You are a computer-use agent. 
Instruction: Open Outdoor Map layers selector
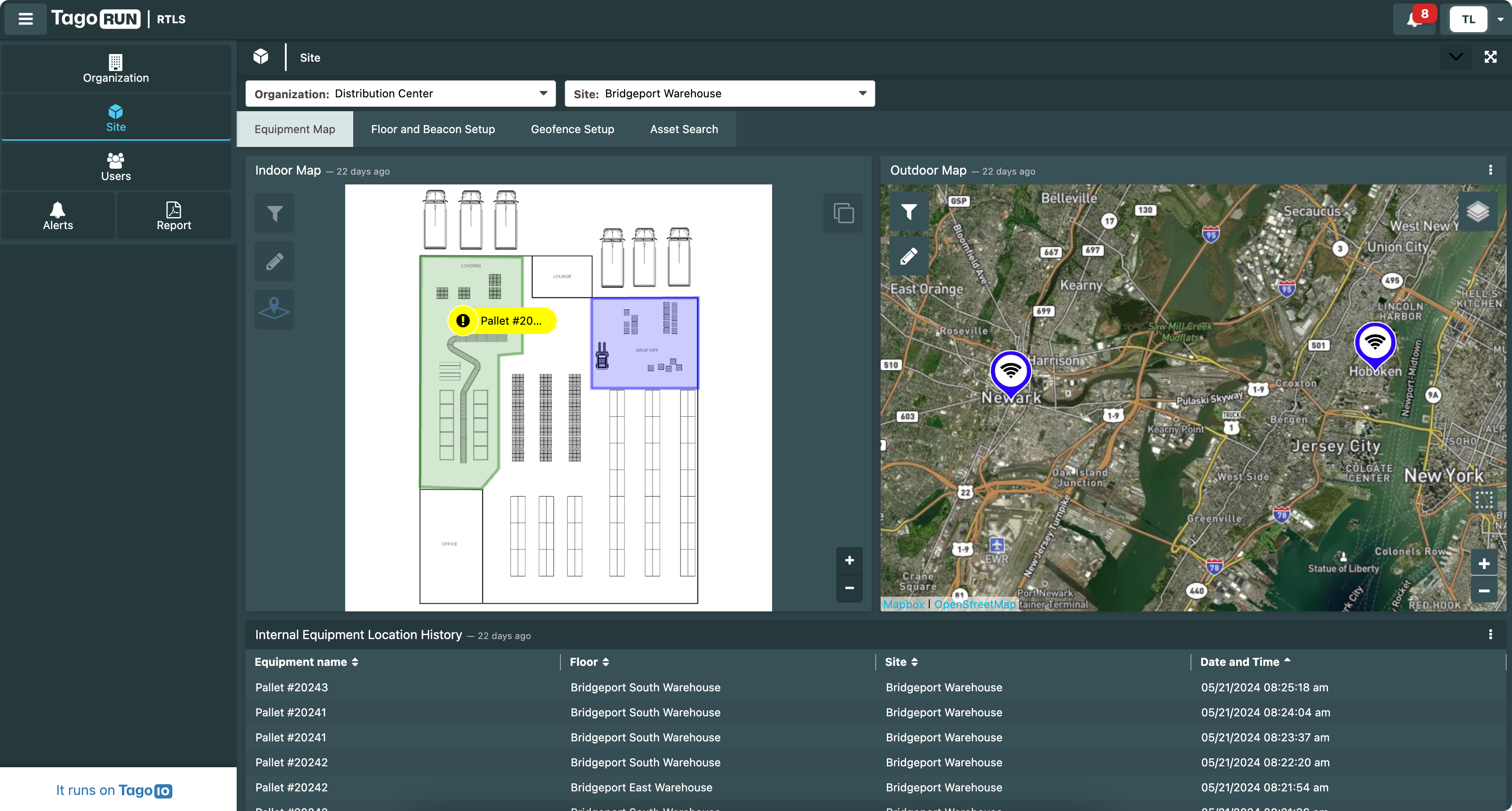[x=1477, y=211]
